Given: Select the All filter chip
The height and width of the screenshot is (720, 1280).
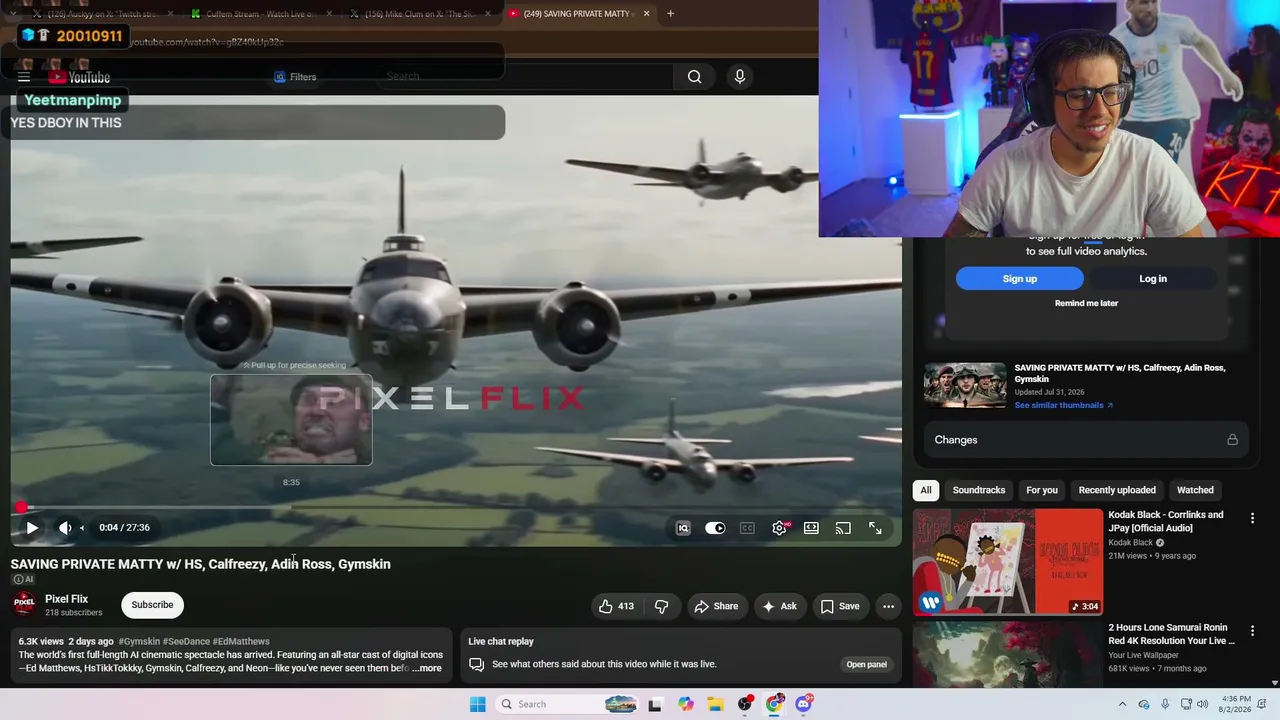Looking at the screenshot, I should pos(926,490).
